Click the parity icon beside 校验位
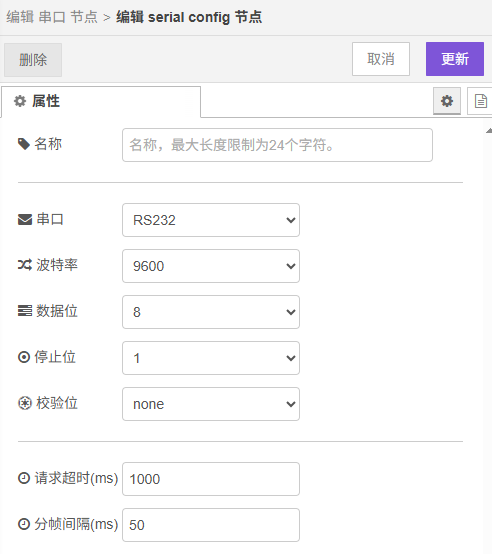This screenshot has width=492, height=554. [25, 403]
